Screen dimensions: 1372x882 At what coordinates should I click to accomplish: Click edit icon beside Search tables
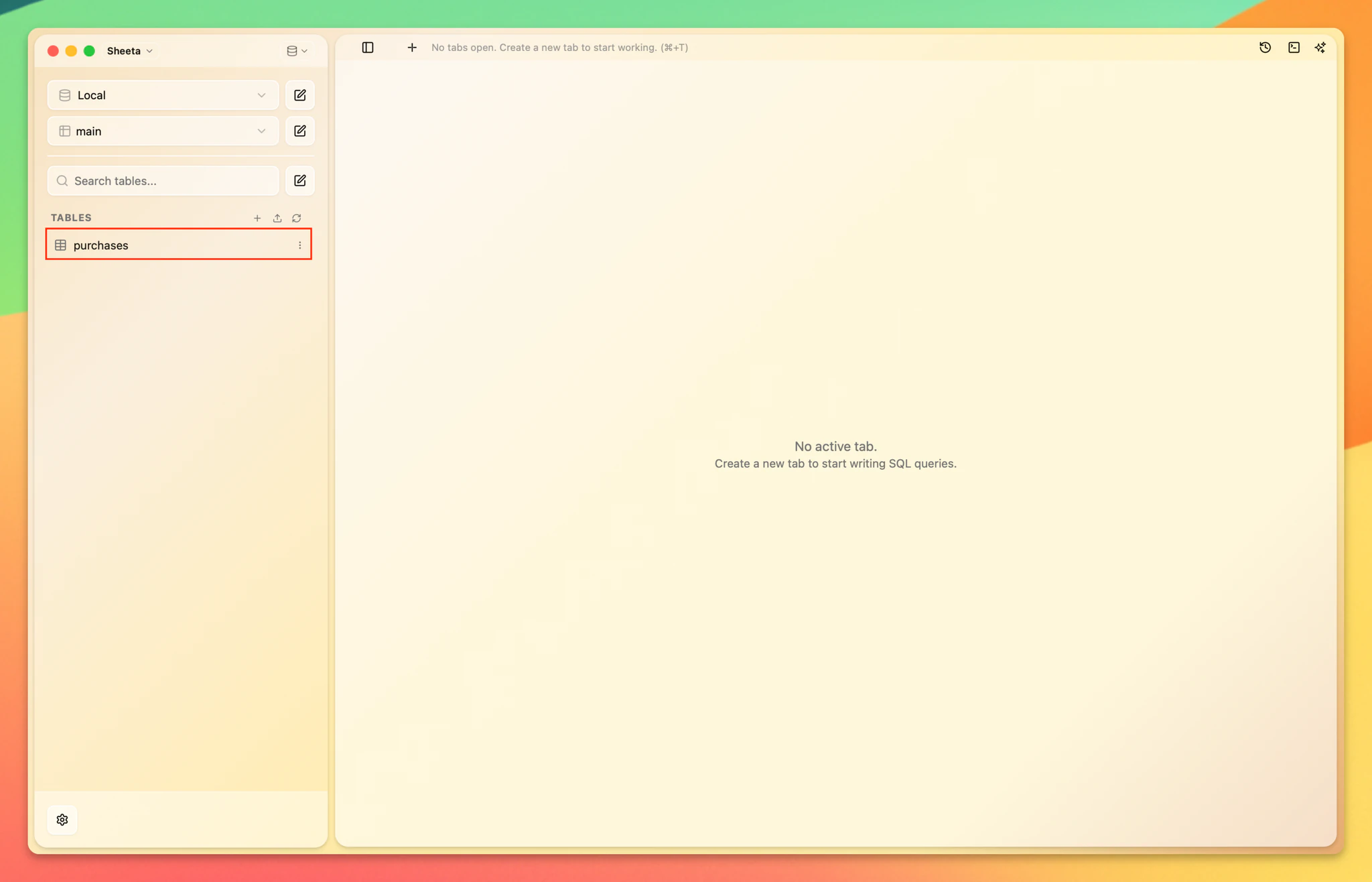[300, 180]
